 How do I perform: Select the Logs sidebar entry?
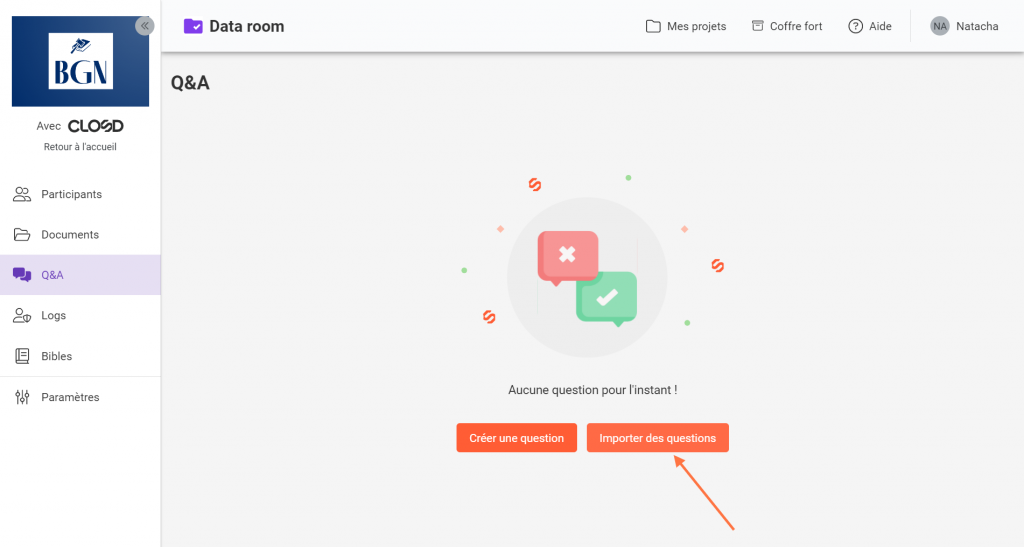coord(54,316)
